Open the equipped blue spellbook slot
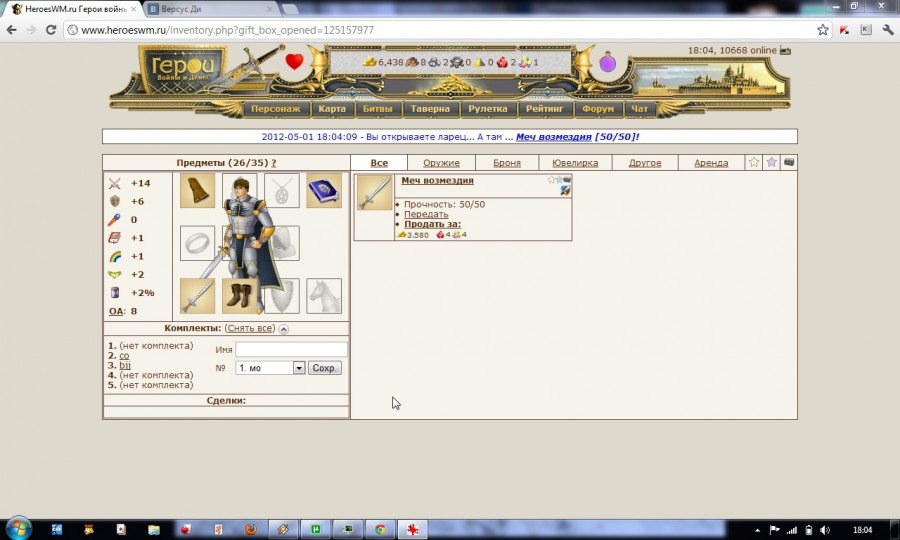 (x=324, y=191)
